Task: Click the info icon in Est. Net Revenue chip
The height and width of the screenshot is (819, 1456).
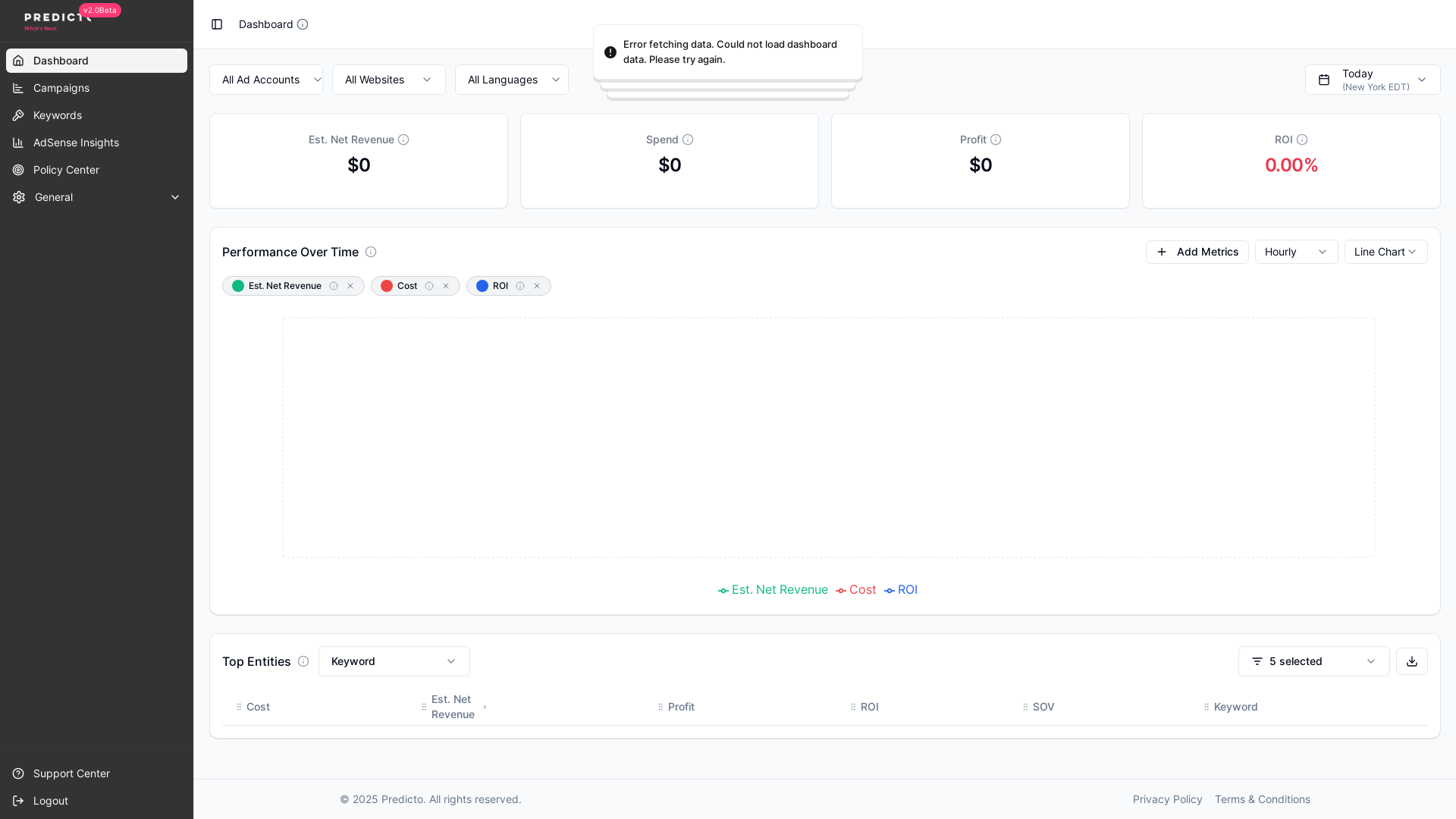Action: pyautogui.click(x=334, y=286)
